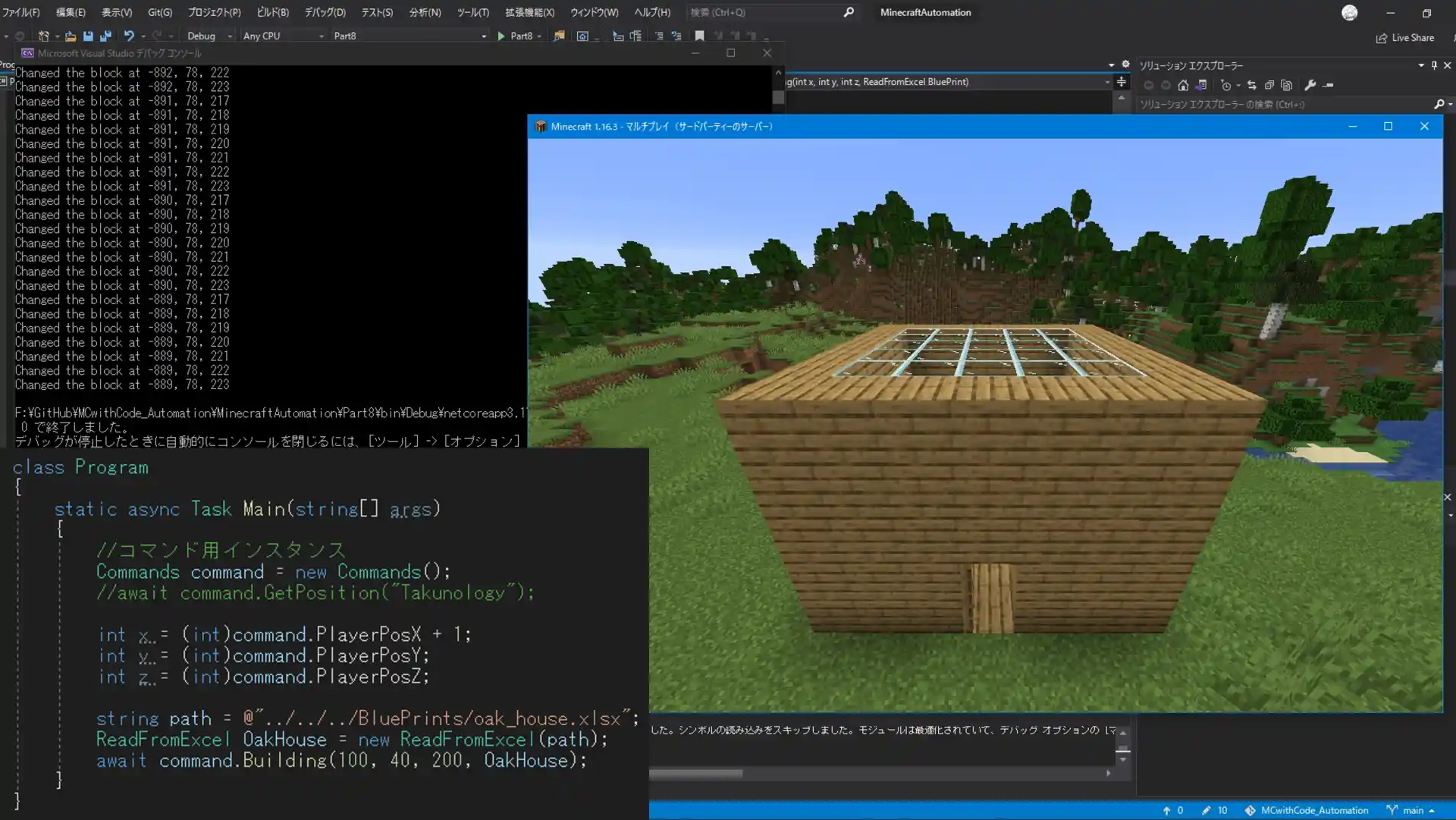Click the bookmark toolbar icon

point(699,36)
